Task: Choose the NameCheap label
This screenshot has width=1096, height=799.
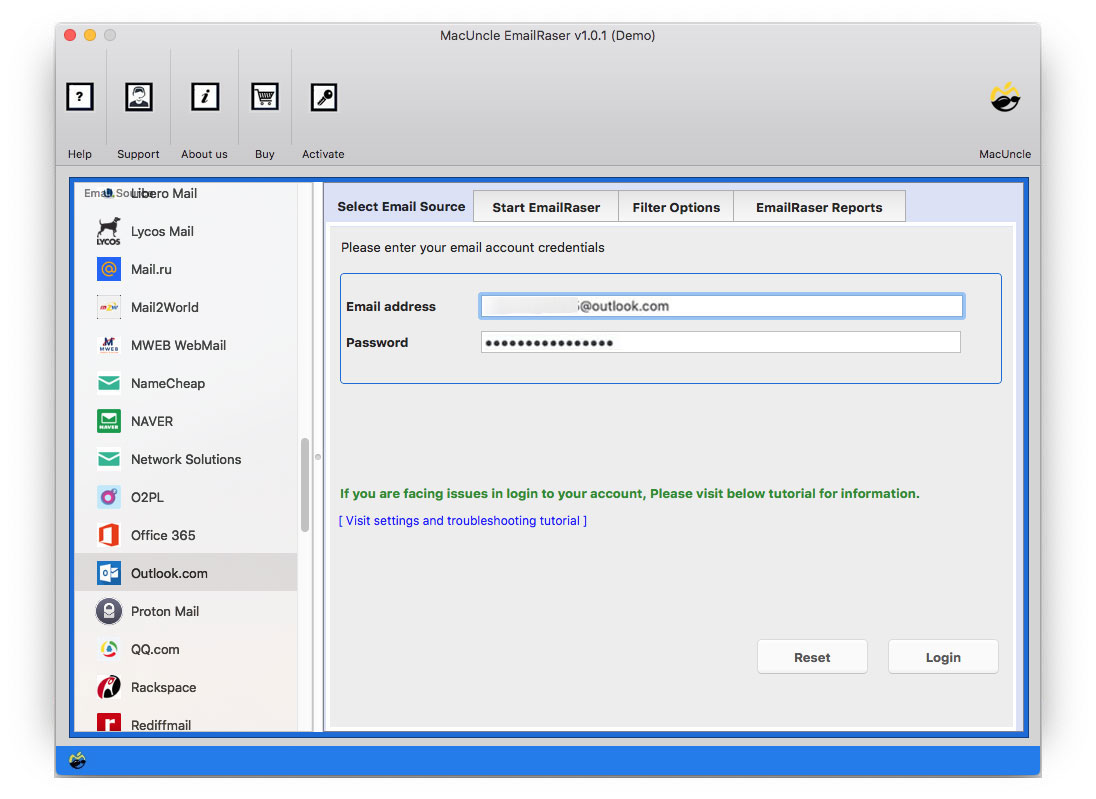Action: tap(168, 383)
